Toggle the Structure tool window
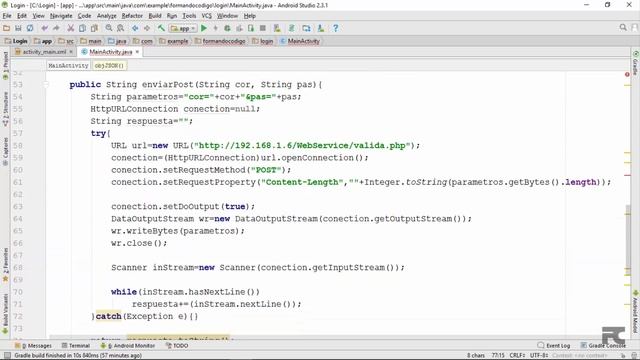This screenshot has height=360, width=640. pyautogui.click(x=5, y=108)
